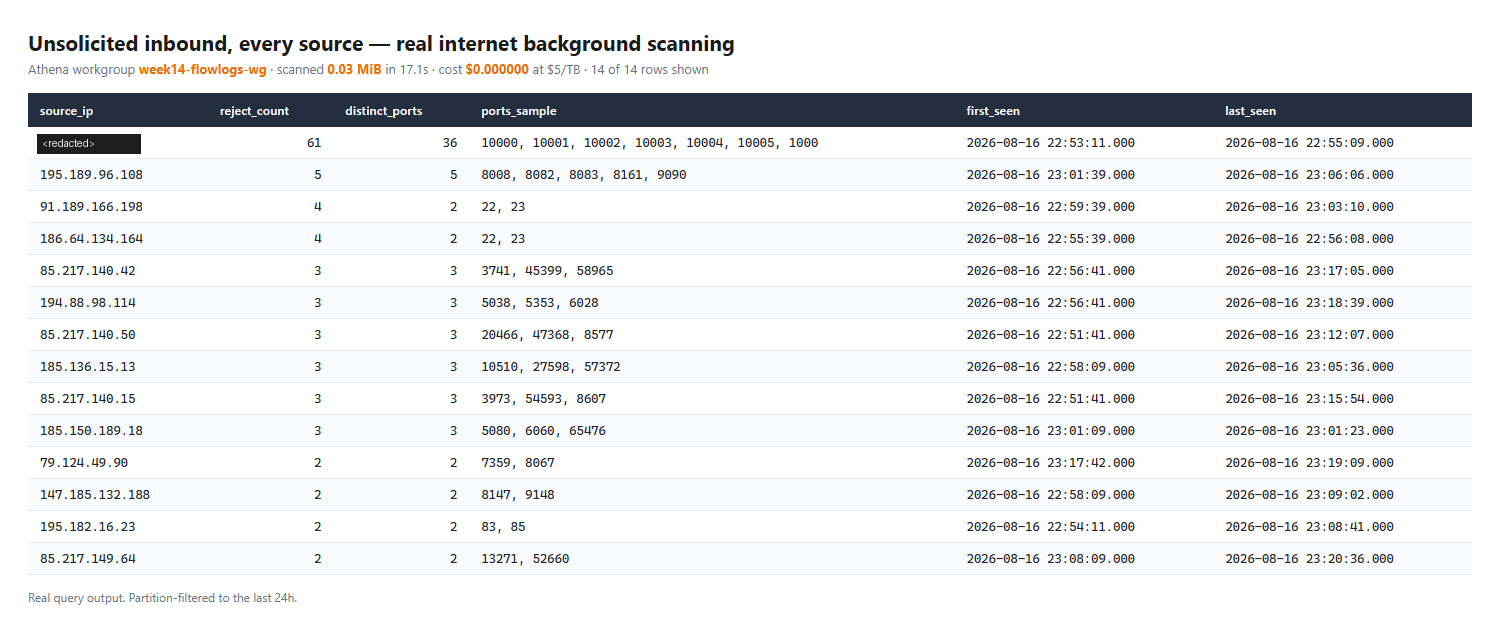The width and height of the screenshot is (1500, 633).
Task: Select source IP 79.124.49.90
Action: pos(84,463)
